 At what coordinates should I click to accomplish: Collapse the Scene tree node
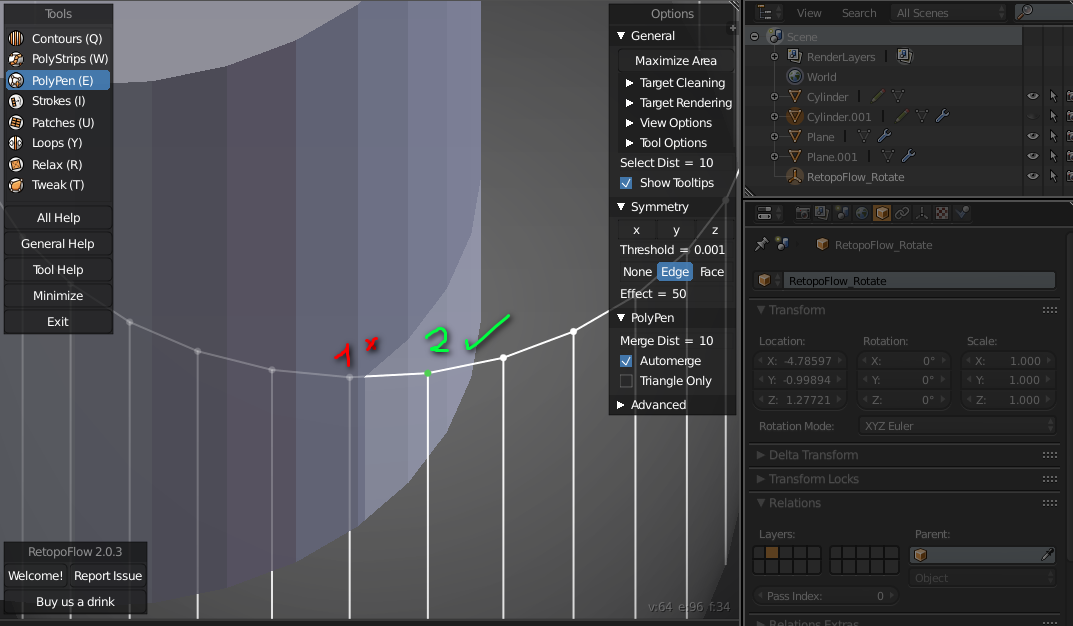755,36
